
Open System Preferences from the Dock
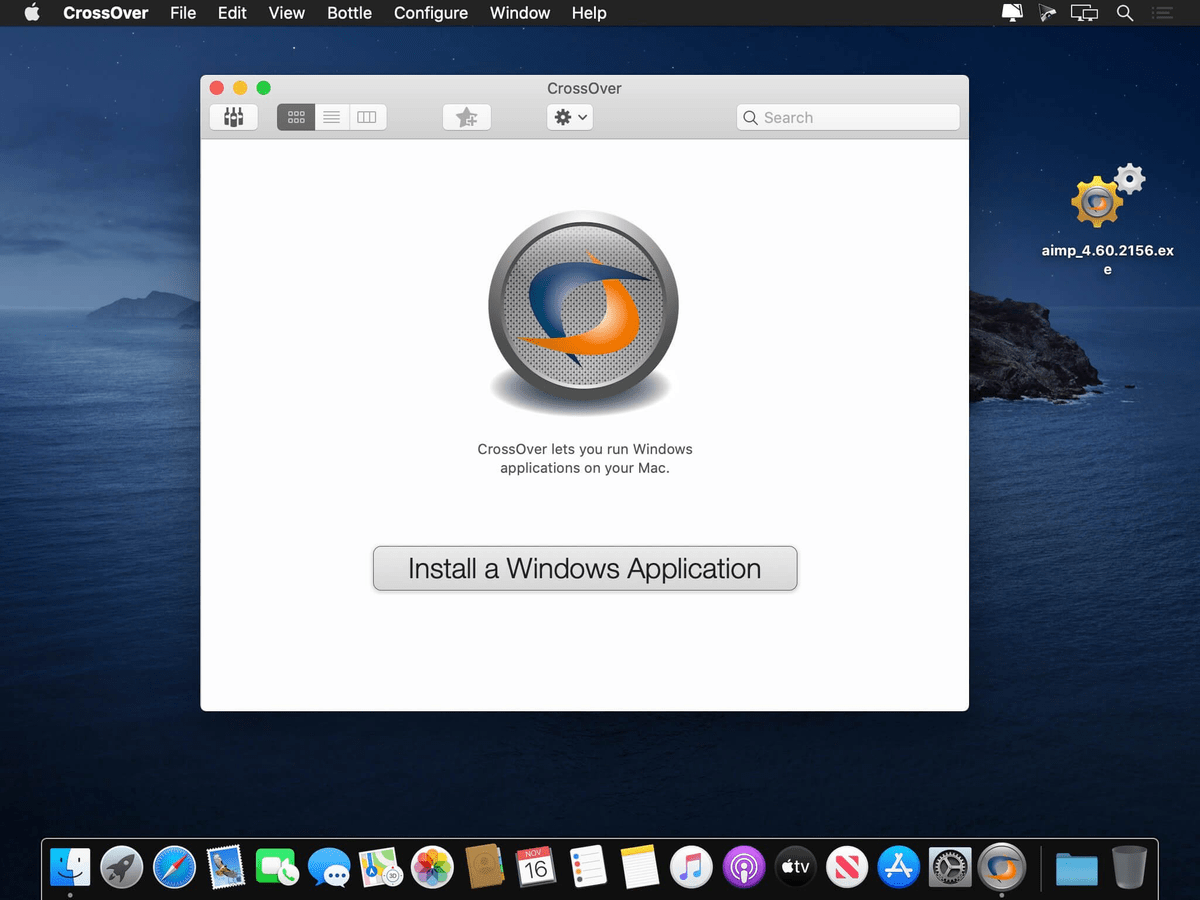tap(950, 866)
